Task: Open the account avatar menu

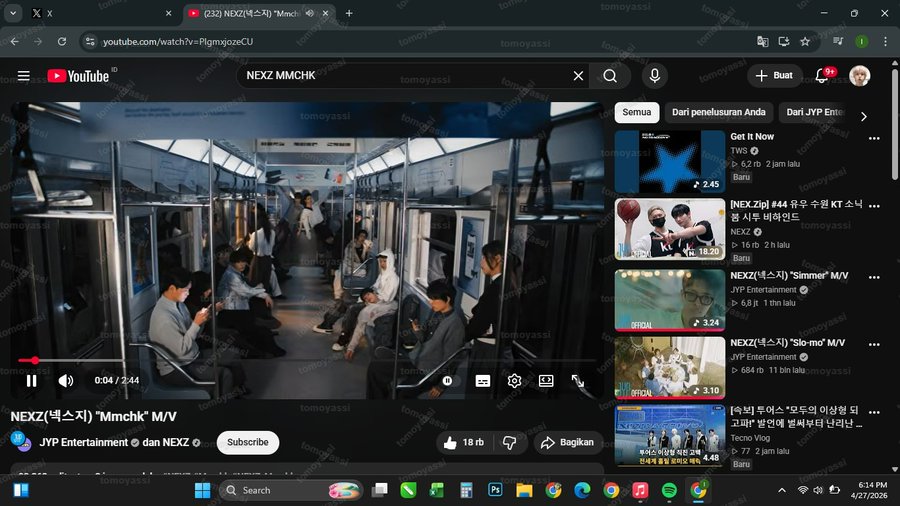Action: pyautogui.click(x=859, y=76)
